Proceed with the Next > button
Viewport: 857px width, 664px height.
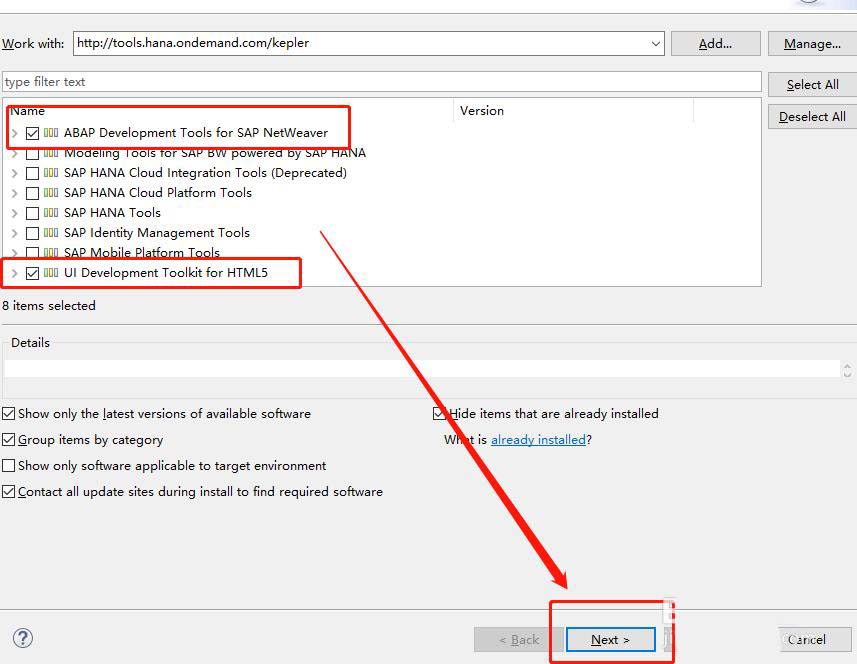[611, 639]
